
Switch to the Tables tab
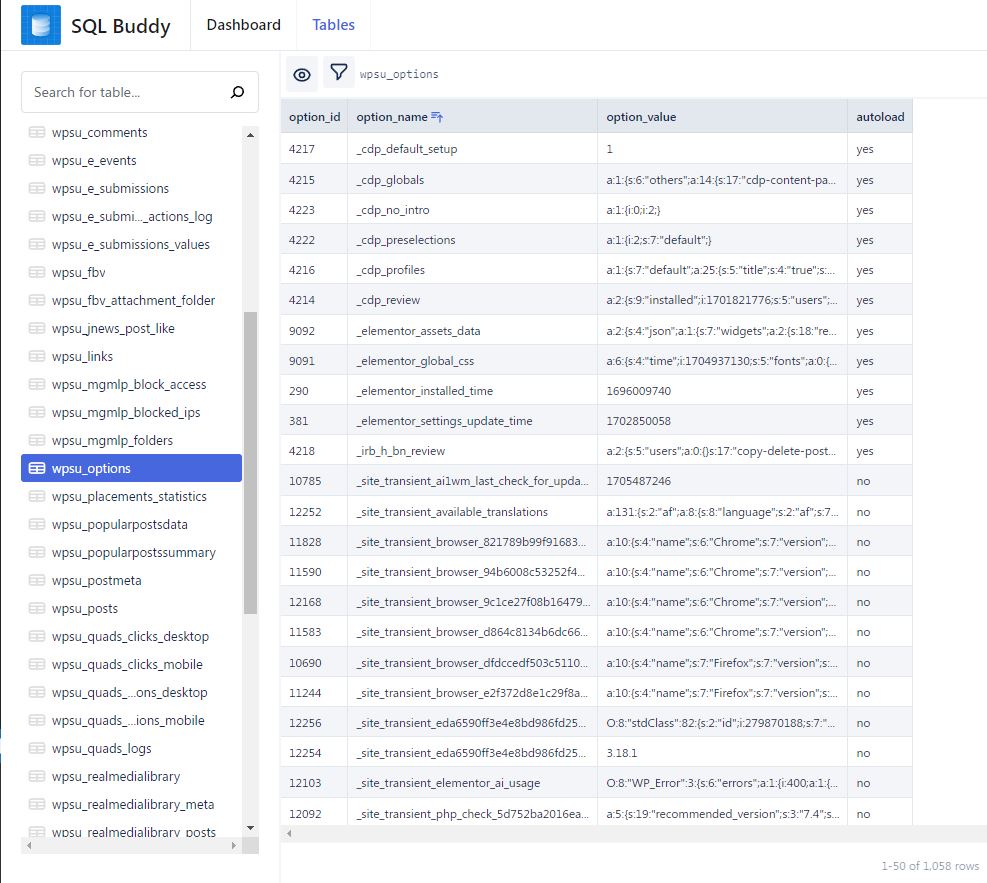pos(334,25)
